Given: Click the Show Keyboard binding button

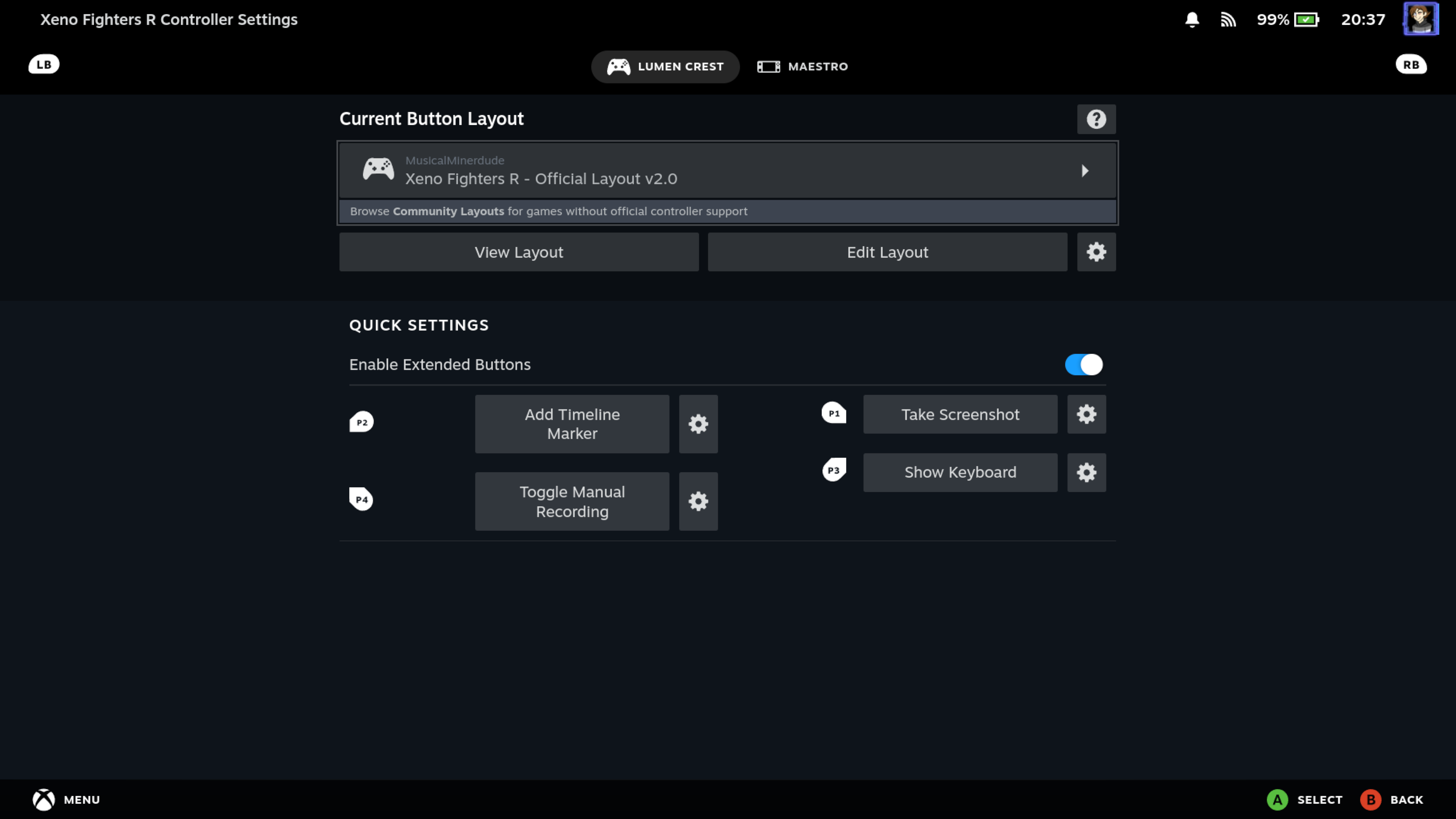Looking at the screenshot, I should (960, 472).
